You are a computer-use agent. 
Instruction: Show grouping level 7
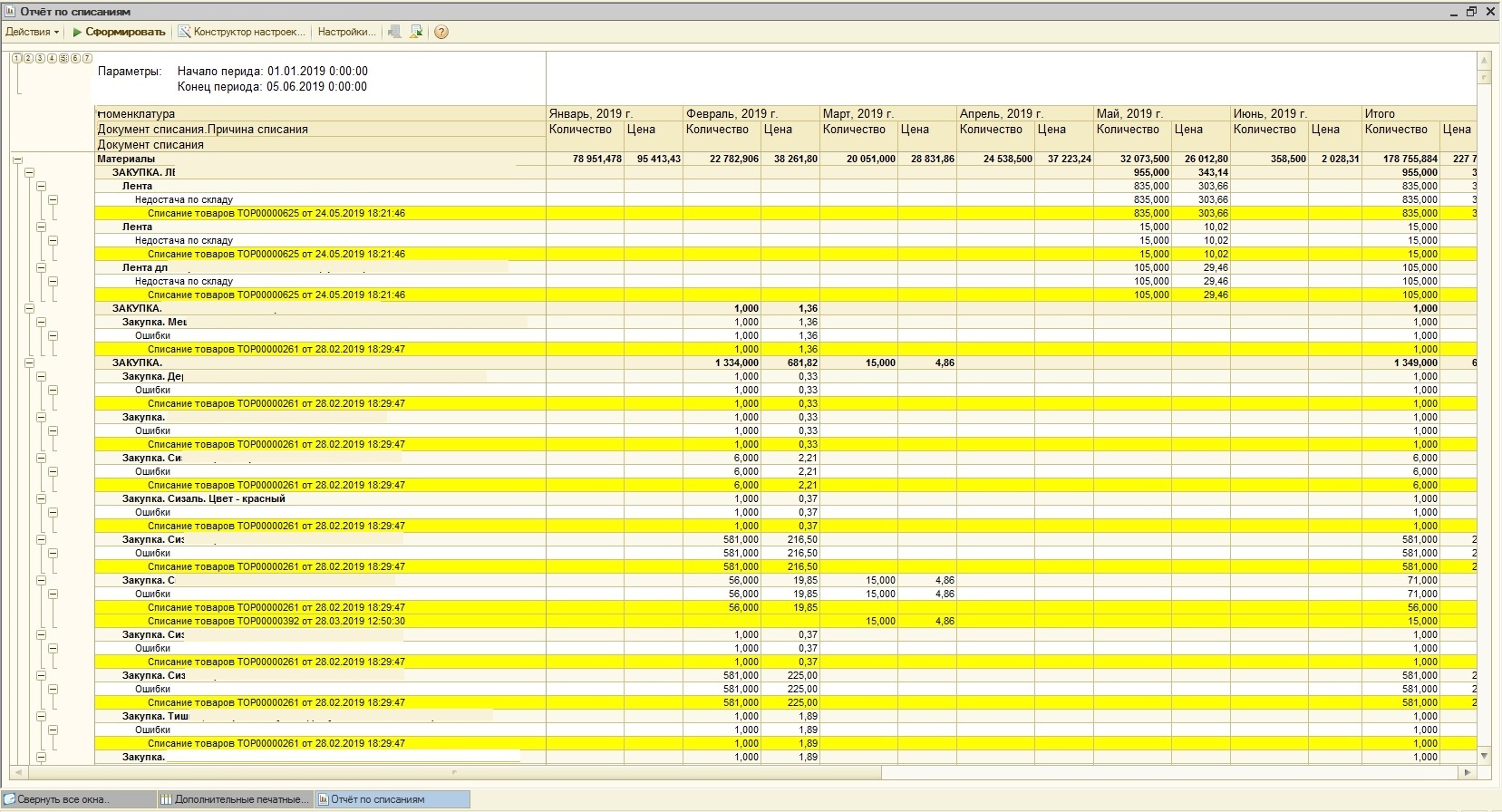coord(87,58)
